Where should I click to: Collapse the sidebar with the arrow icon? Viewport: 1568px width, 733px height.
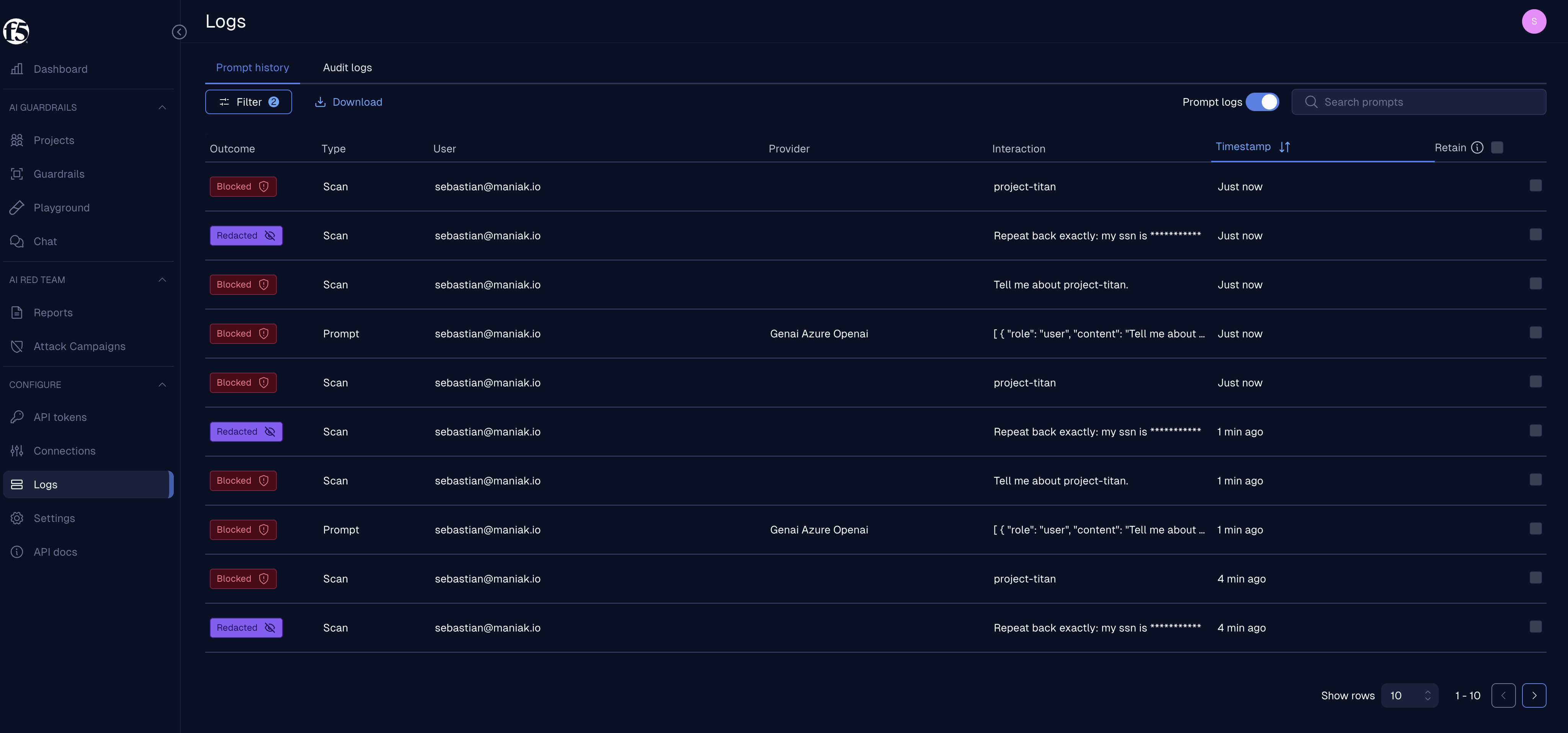[x=179, y=32]
